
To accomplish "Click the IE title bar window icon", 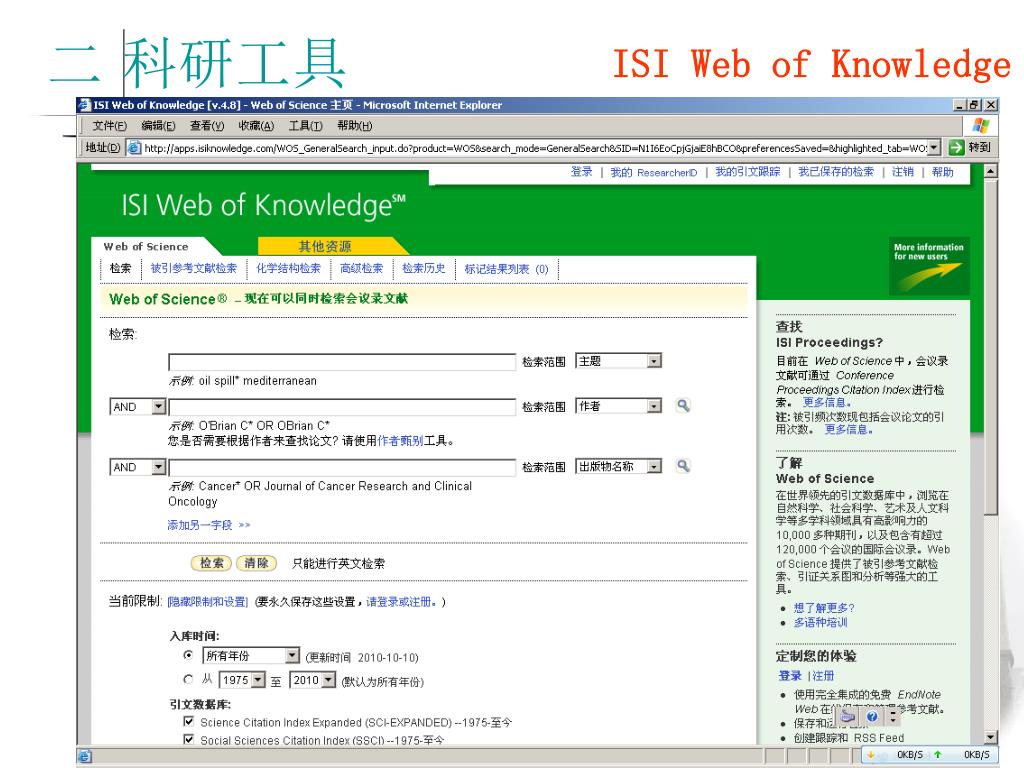I will (84, 105).
